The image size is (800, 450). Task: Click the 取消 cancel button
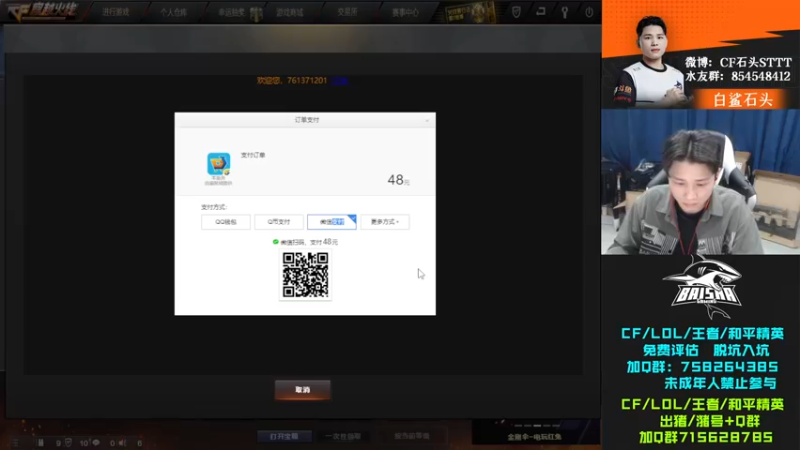click(x=303, y=390)
